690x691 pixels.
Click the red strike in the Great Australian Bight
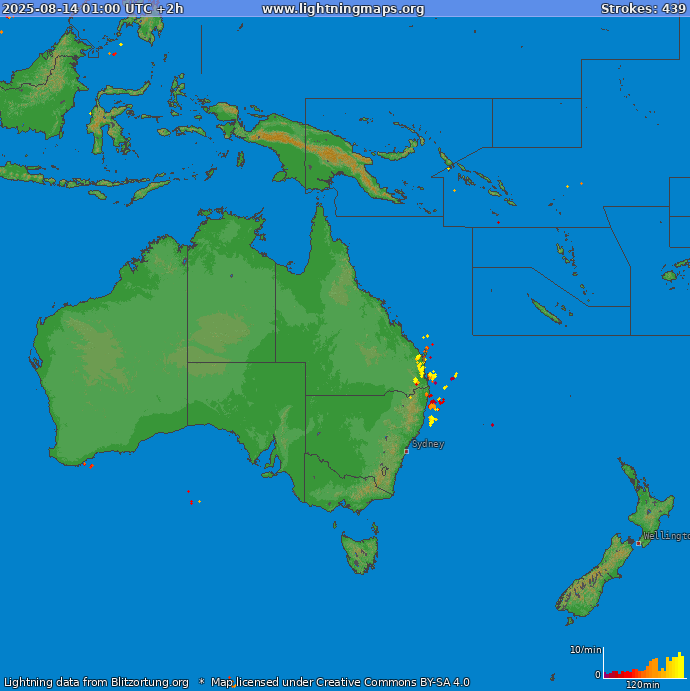tap(188, 491)
